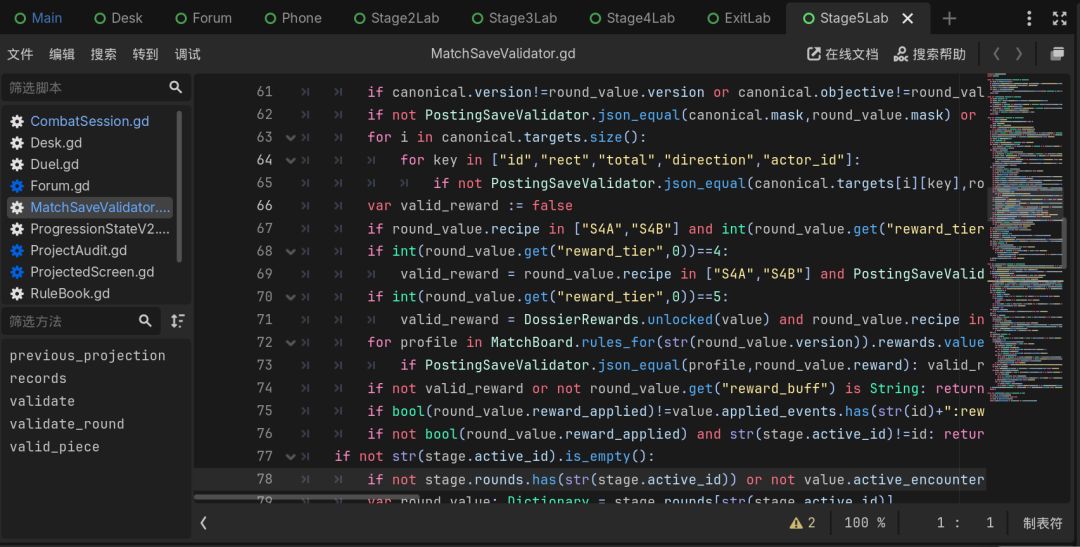Click line number 66 in the gutter

[x=264, y=205]
